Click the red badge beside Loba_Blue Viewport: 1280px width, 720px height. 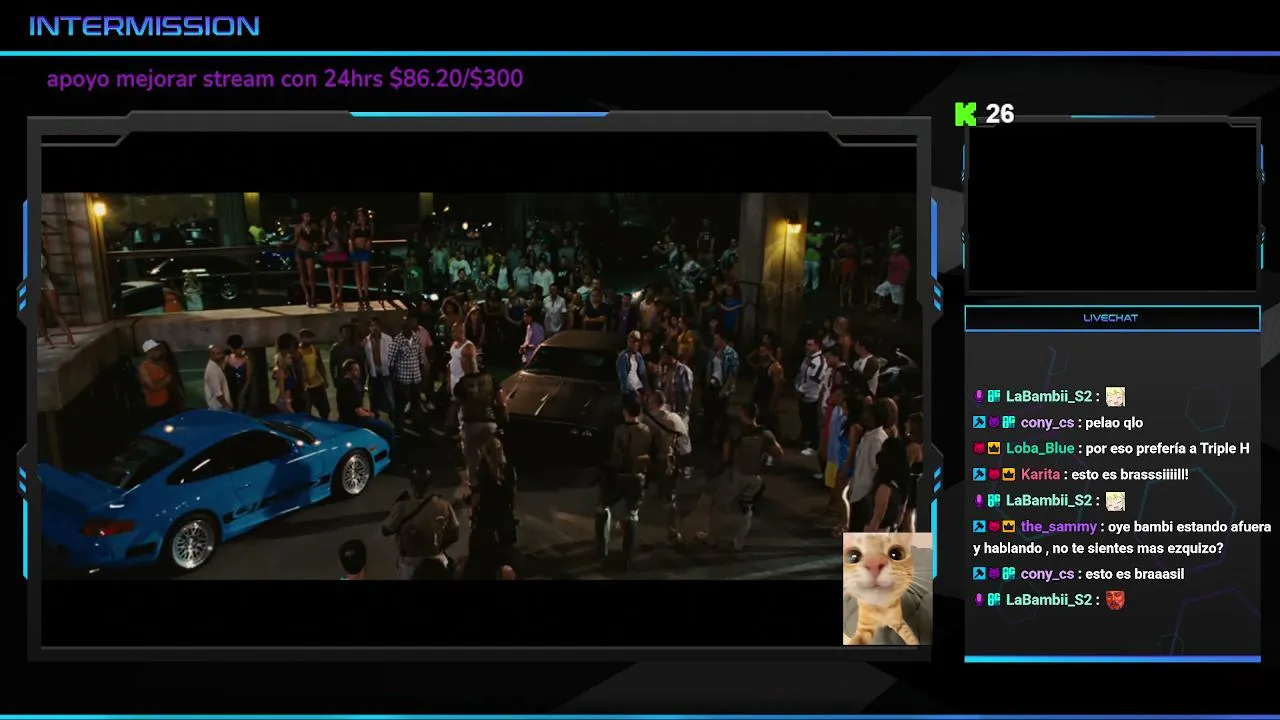(x=979, y=449)
